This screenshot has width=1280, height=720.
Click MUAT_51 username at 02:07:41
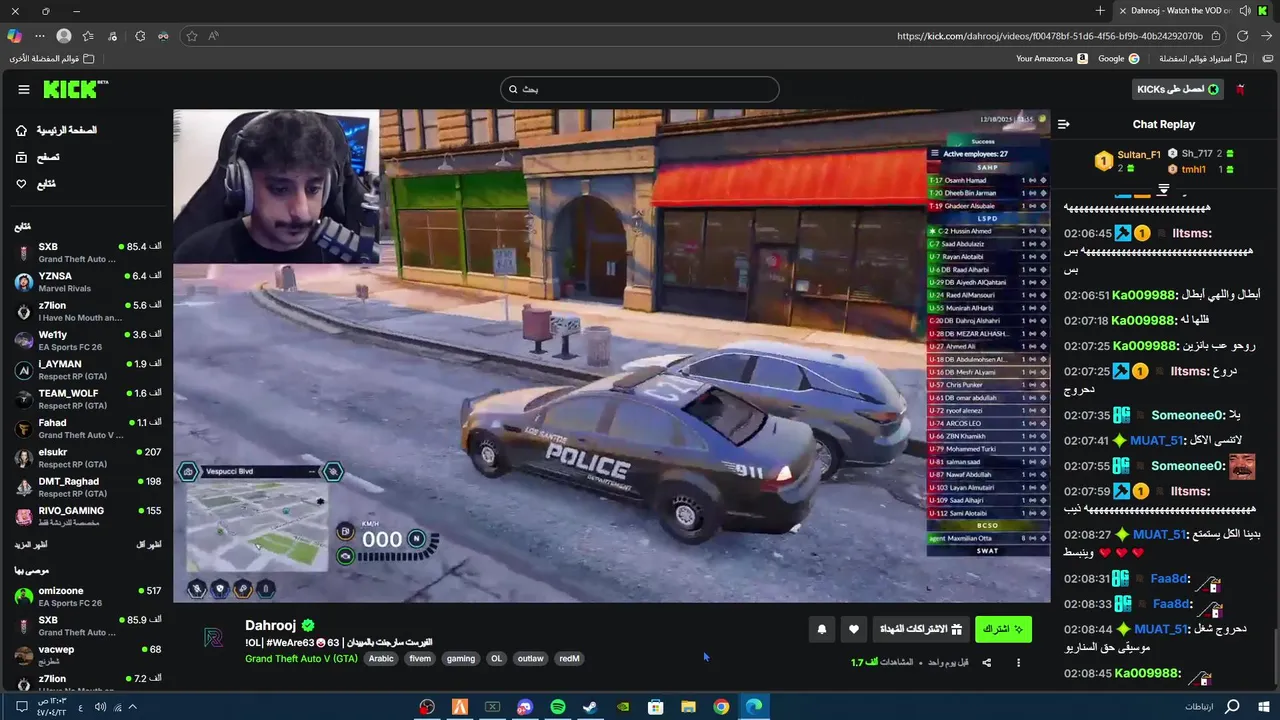click(1157, 440)
